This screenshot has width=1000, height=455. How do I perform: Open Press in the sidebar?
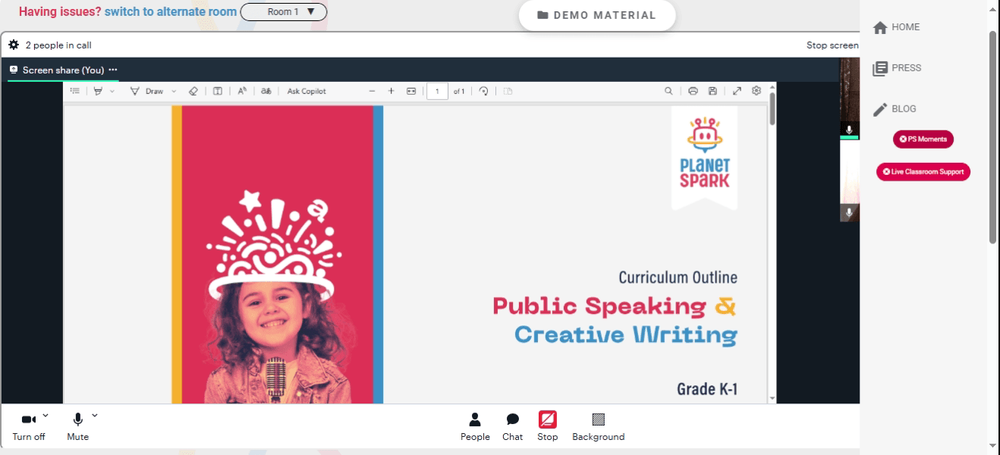897,68
